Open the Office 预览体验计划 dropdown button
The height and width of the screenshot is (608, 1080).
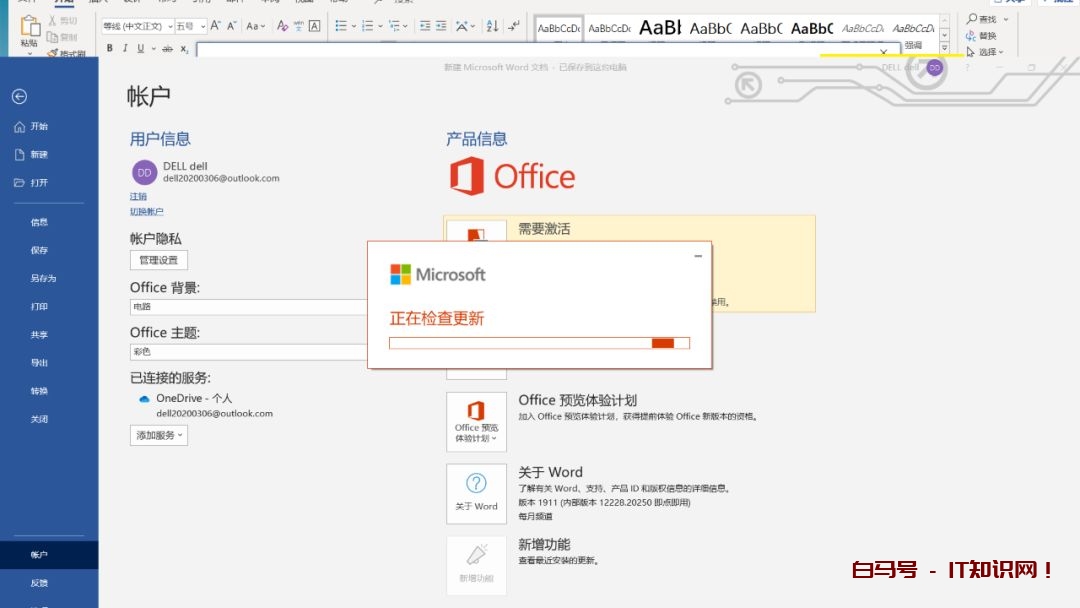(476, 422)
